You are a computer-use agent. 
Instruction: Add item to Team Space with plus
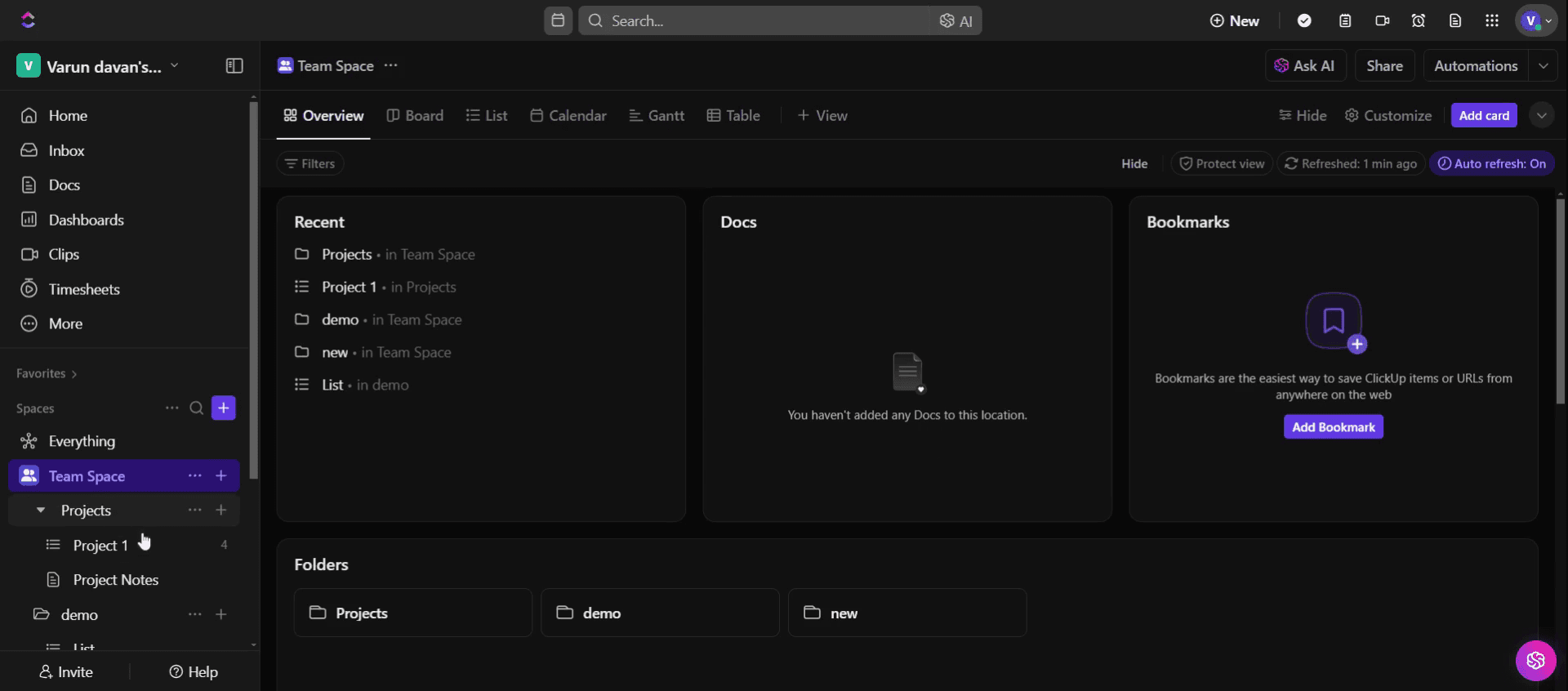pyautogui.click(x=221, y=475)
